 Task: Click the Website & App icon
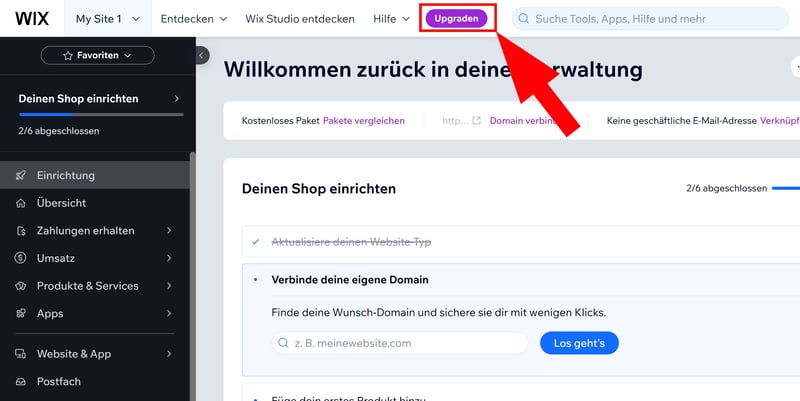(20, 354)
